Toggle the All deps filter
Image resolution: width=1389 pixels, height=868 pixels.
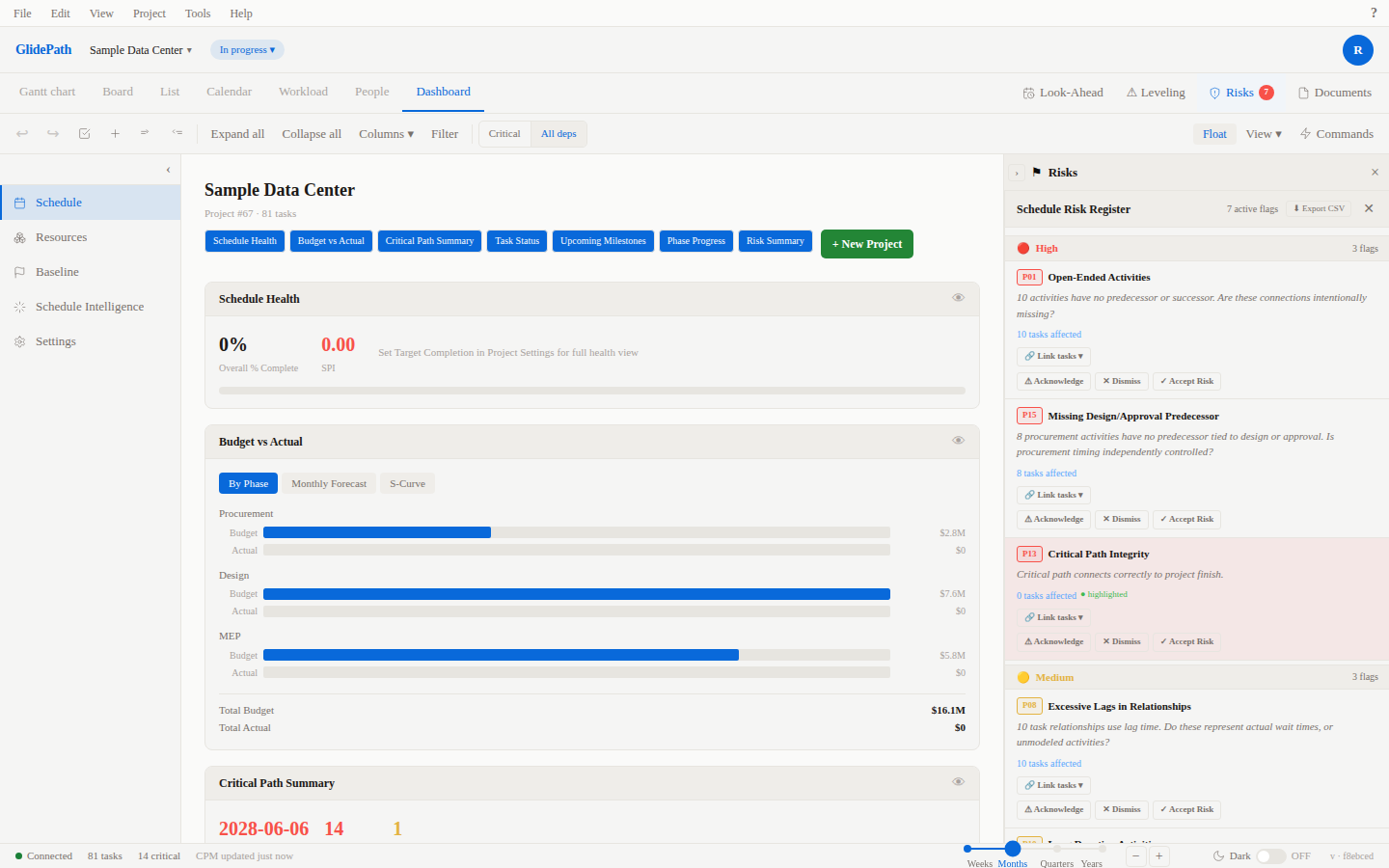(558, 134)
